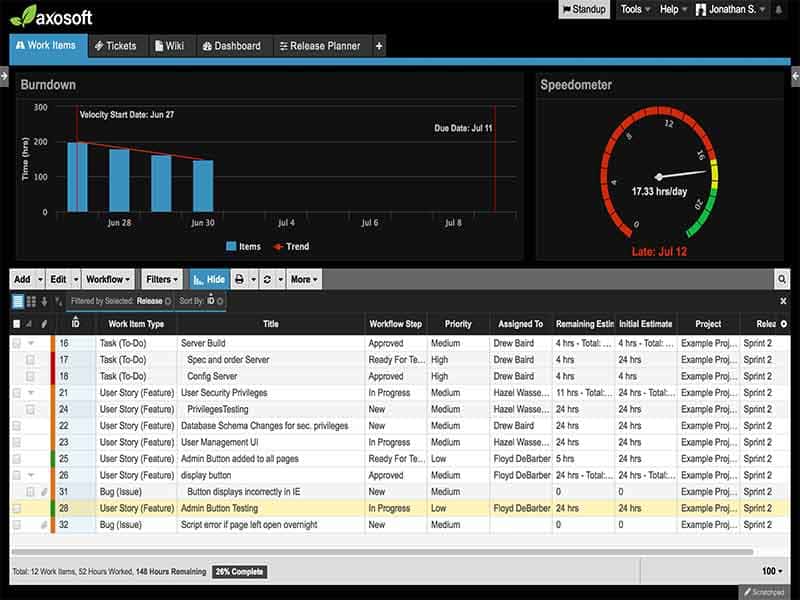Switch to card grid view icon
The height and width of the screenshot is (600, 800).
coord(31,301)
